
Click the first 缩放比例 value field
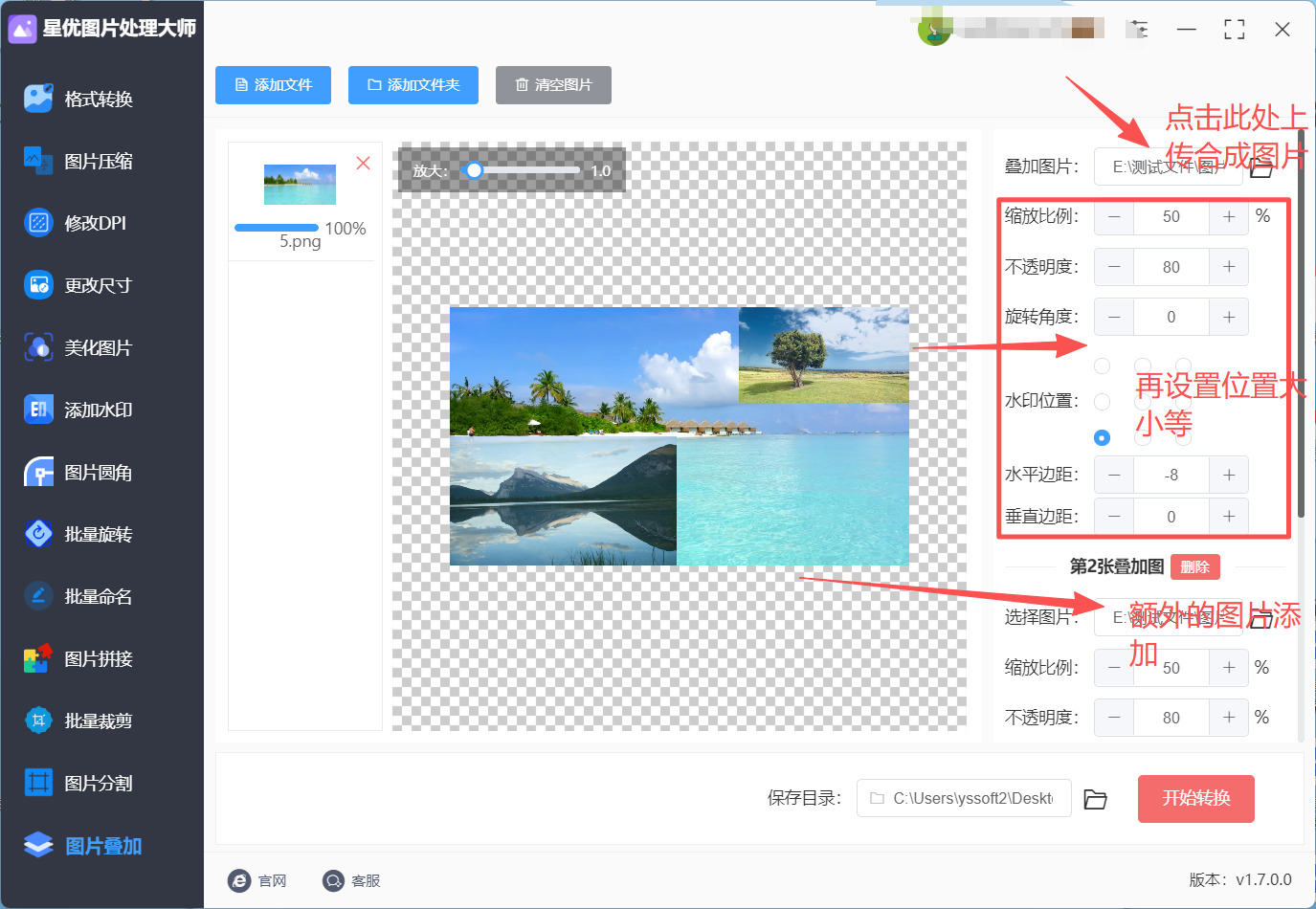tap(1171, 217)
